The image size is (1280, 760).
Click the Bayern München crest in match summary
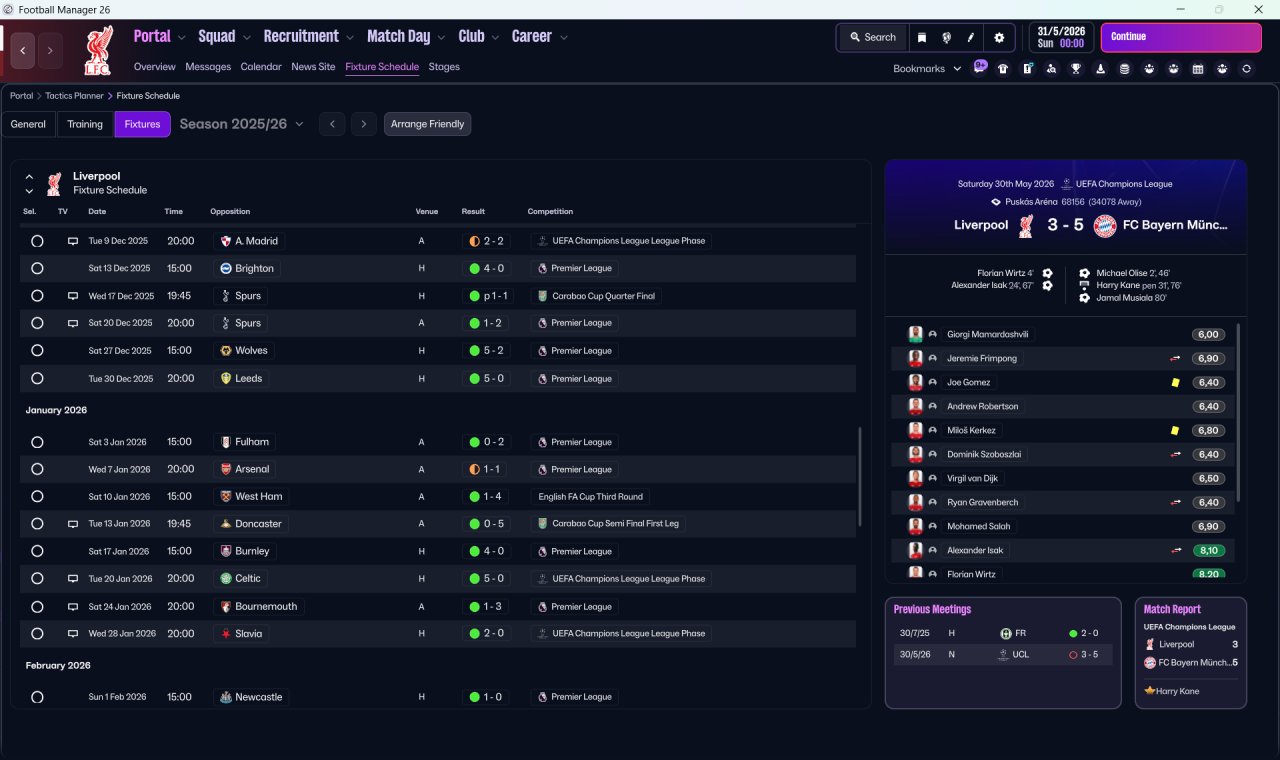1105,226
